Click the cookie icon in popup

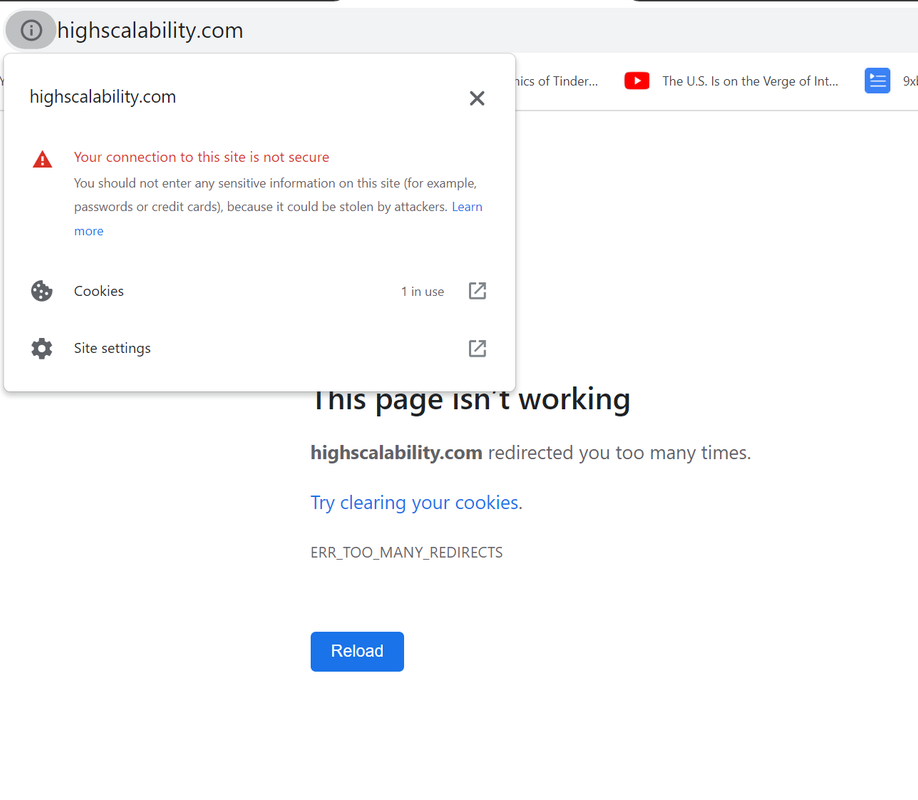(x=42, y=291)
